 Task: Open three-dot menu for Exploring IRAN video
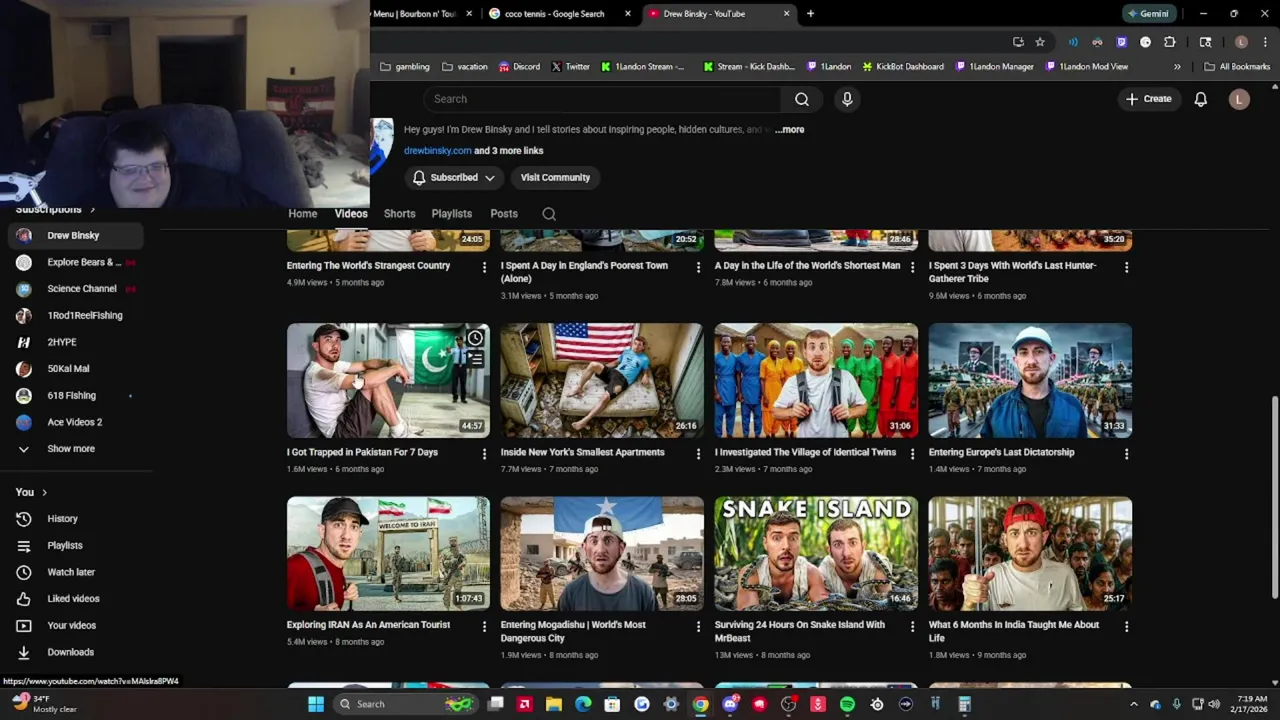coord(484,626)
